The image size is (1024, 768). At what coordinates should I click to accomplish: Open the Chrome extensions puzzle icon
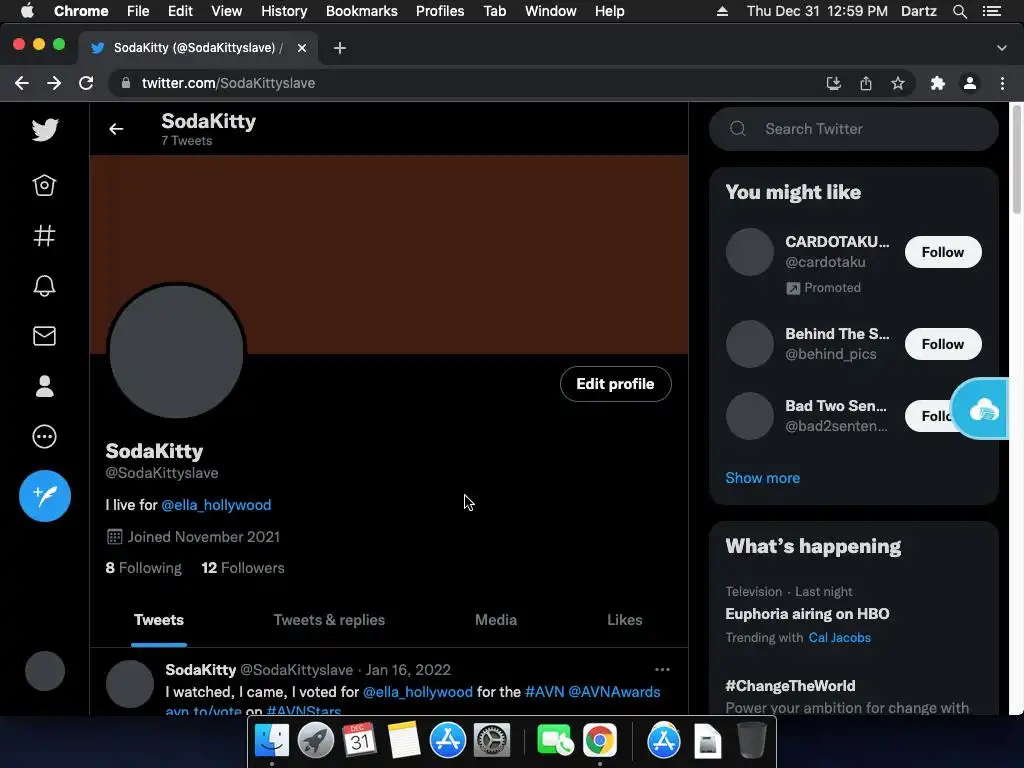coord(938,83)
